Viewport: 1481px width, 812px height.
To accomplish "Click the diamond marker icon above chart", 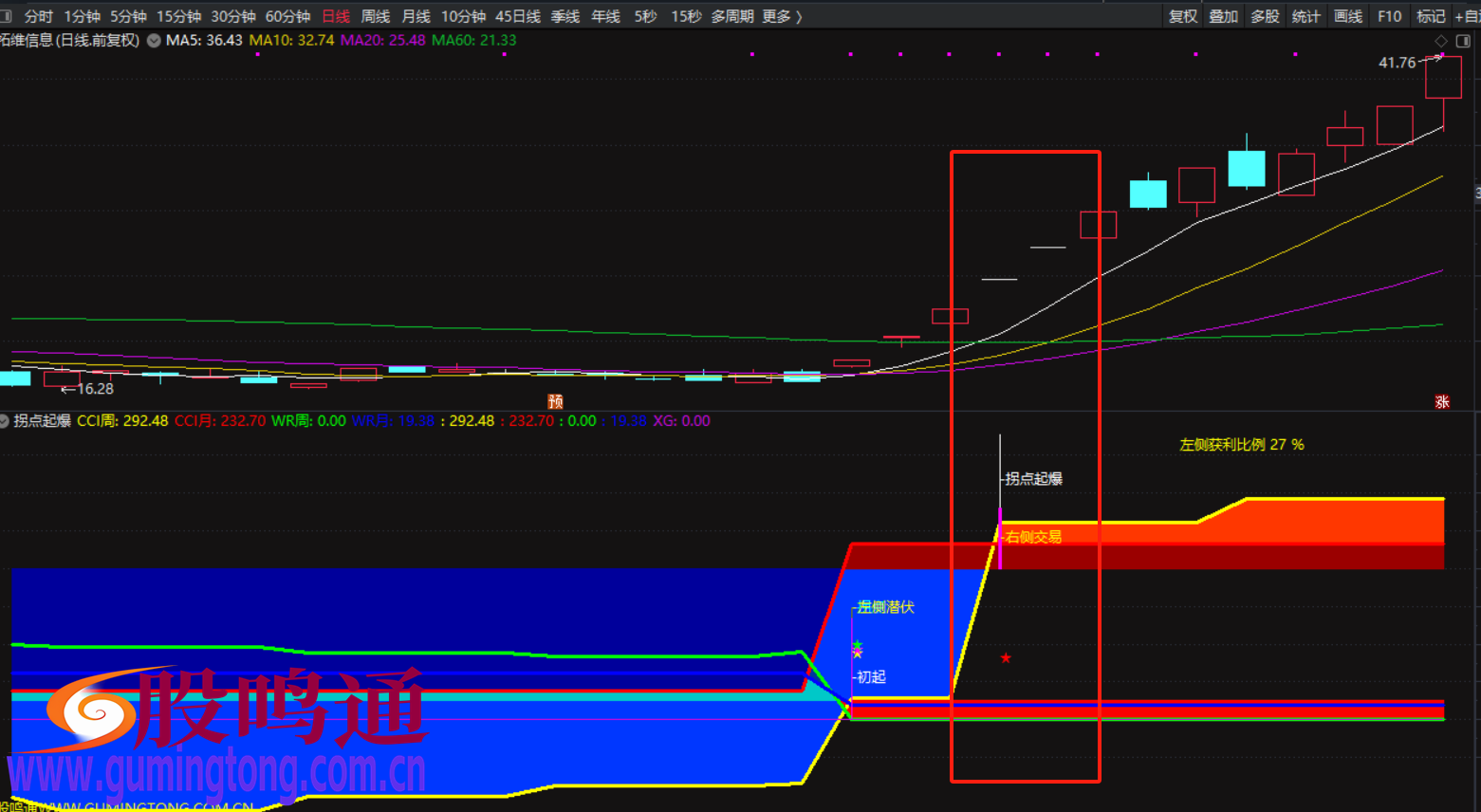I will pos(1440,41).
